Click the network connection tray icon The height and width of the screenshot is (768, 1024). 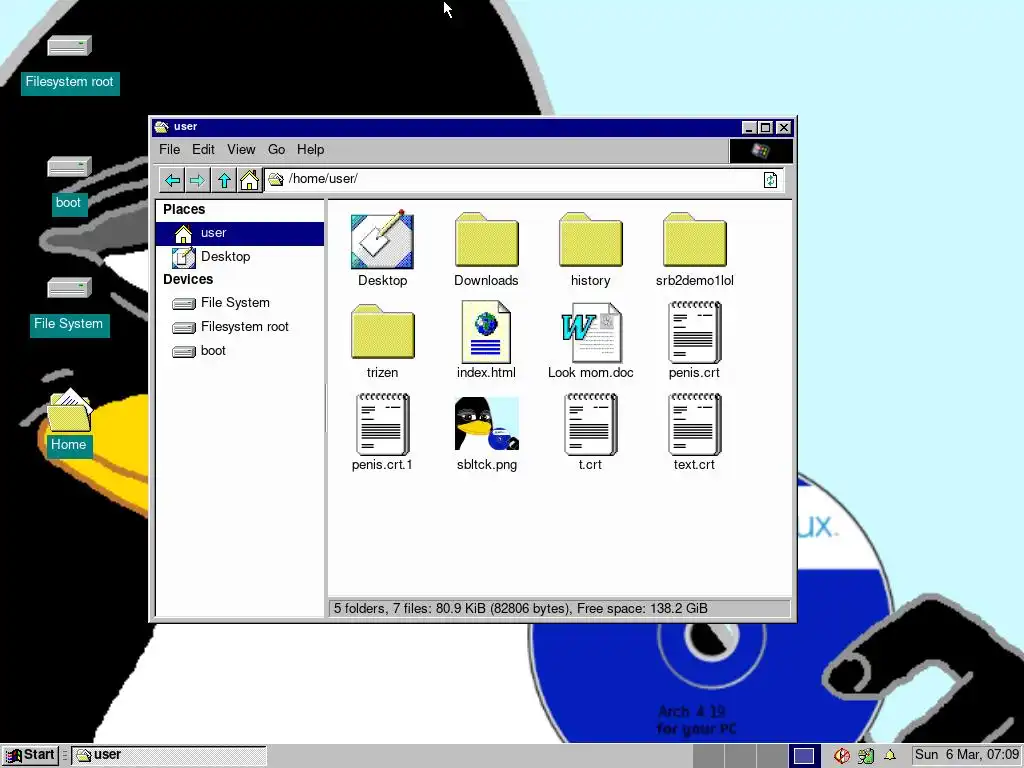tap(865, 756)
